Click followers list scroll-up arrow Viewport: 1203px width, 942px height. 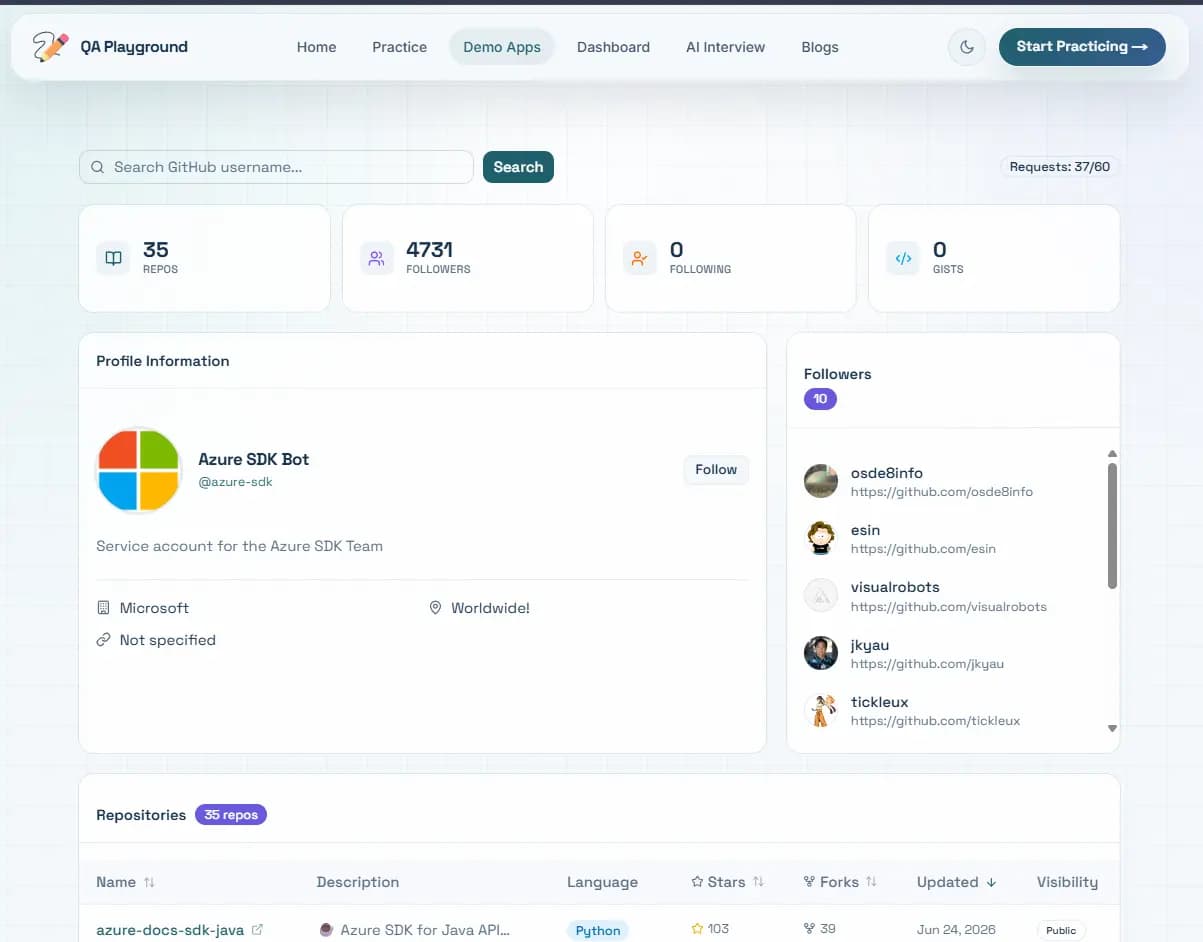1112,454
